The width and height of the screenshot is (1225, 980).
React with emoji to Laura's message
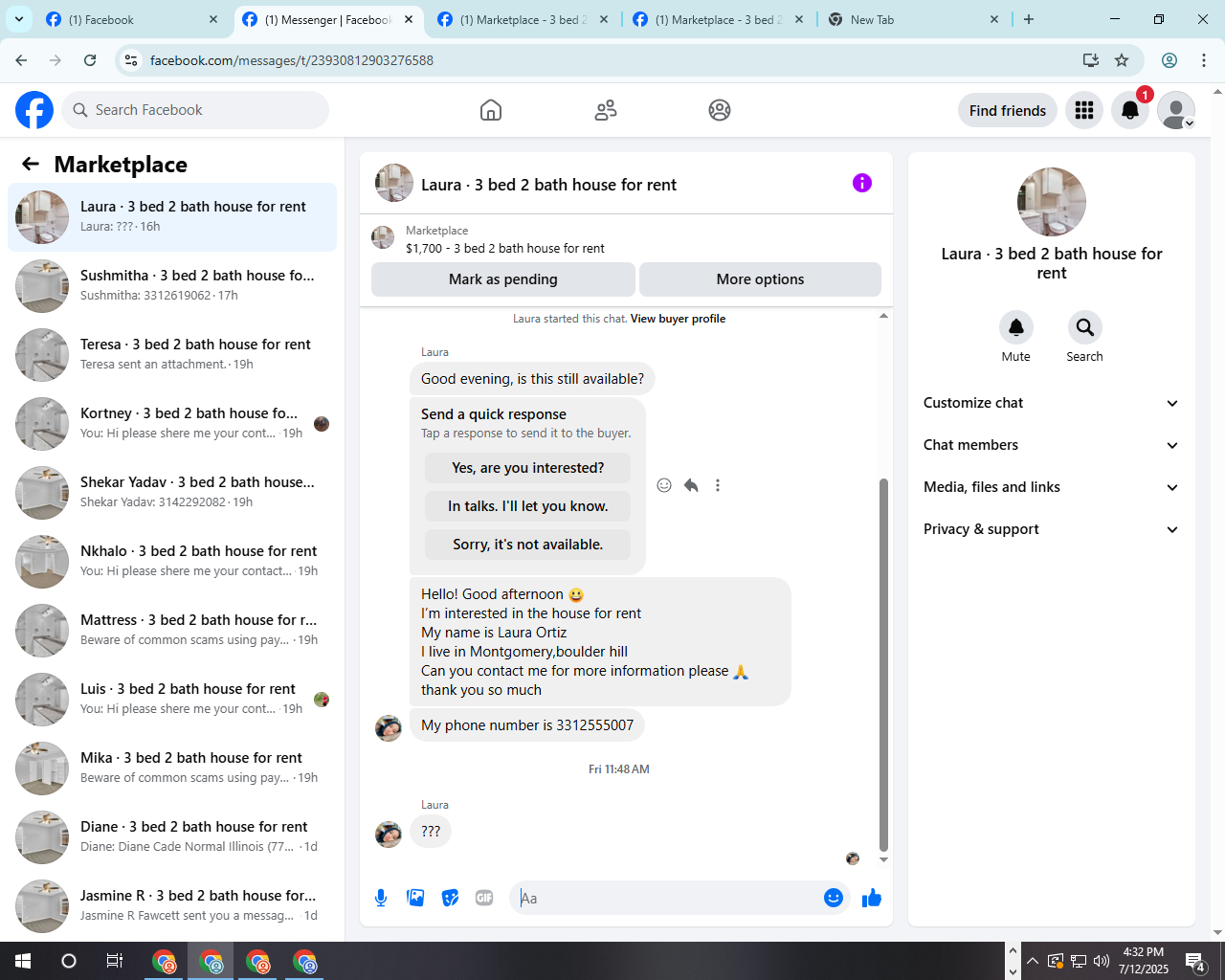tap(664, 485)
